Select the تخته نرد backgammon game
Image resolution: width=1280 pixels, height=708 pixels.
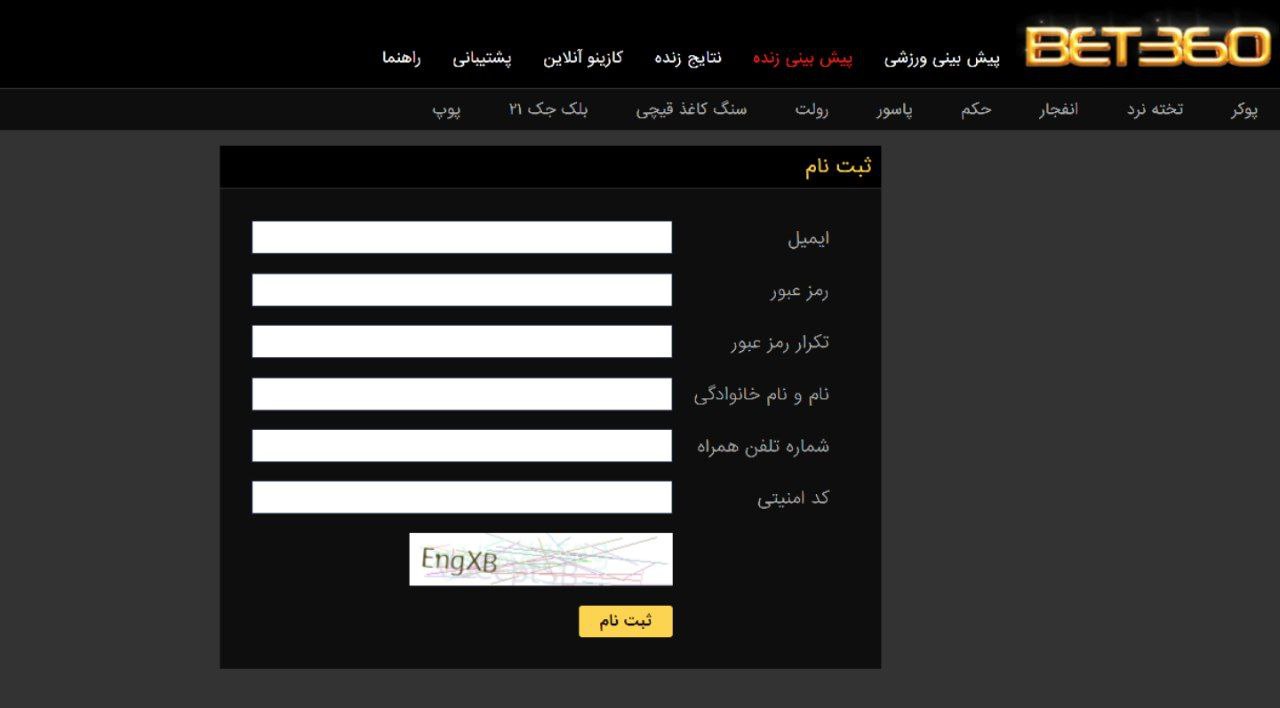[x=1152, y=109]
